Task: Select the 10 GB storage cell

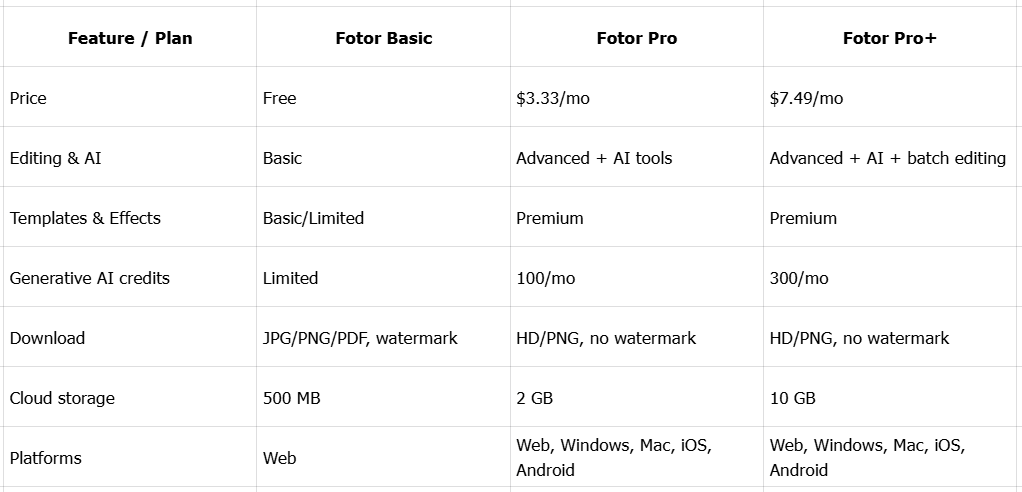Action: [792, 398]
